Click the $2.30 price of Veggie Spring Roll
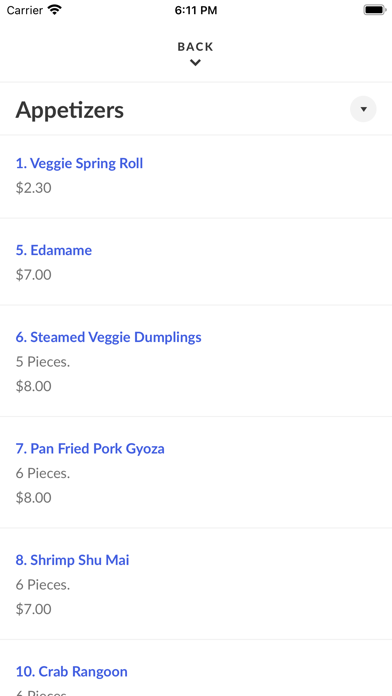This screenshot has height=696, width=392. pyautogui.click(x=34, y=188)
